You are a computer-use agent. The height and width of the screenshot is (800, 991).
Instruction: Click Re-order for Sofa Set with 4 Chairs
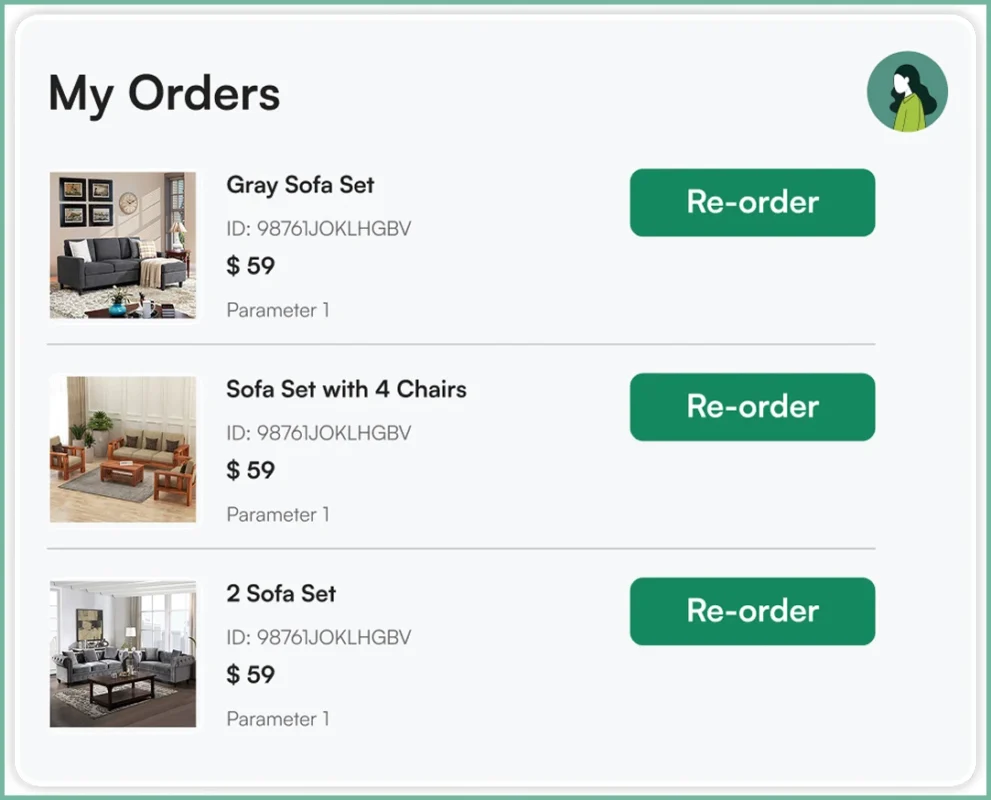[752, 407]
